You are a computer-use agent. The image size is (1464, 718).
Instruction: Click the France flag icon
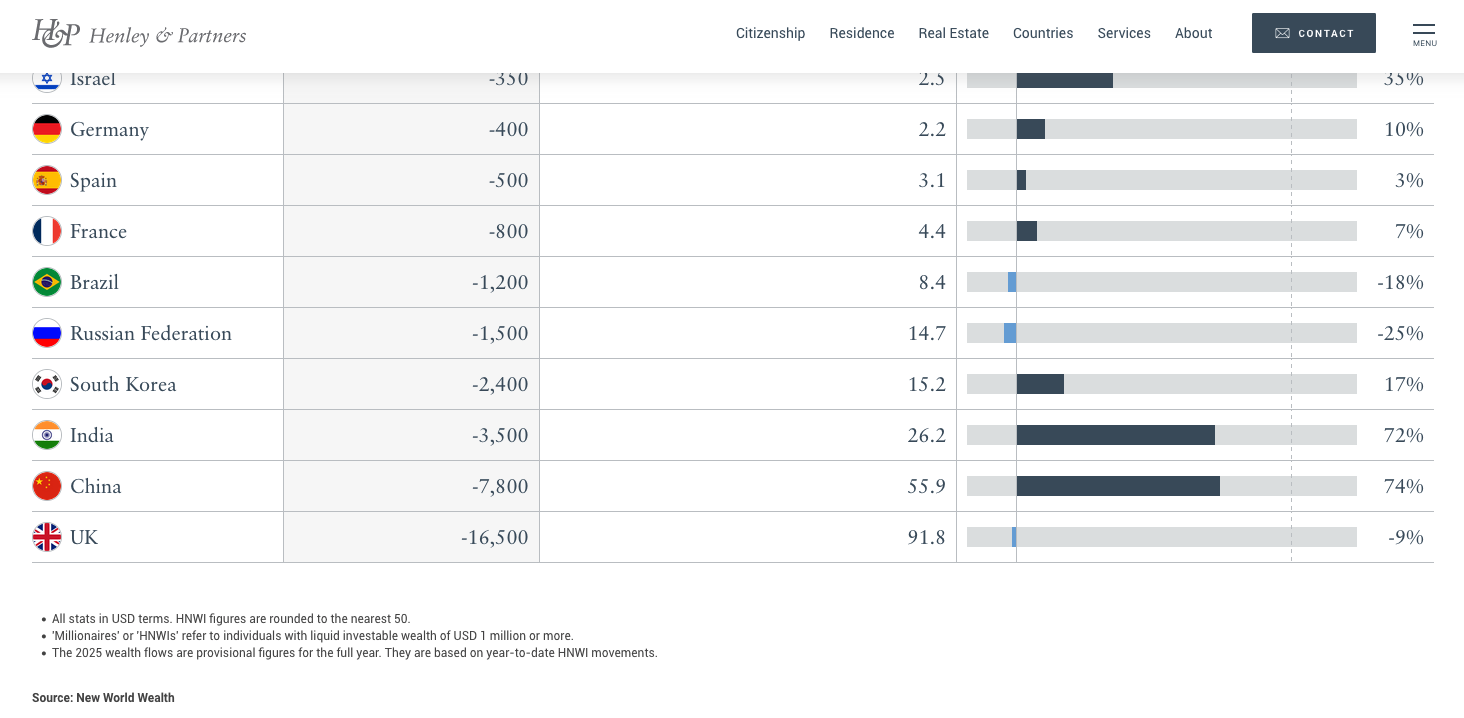pos(47,231)
